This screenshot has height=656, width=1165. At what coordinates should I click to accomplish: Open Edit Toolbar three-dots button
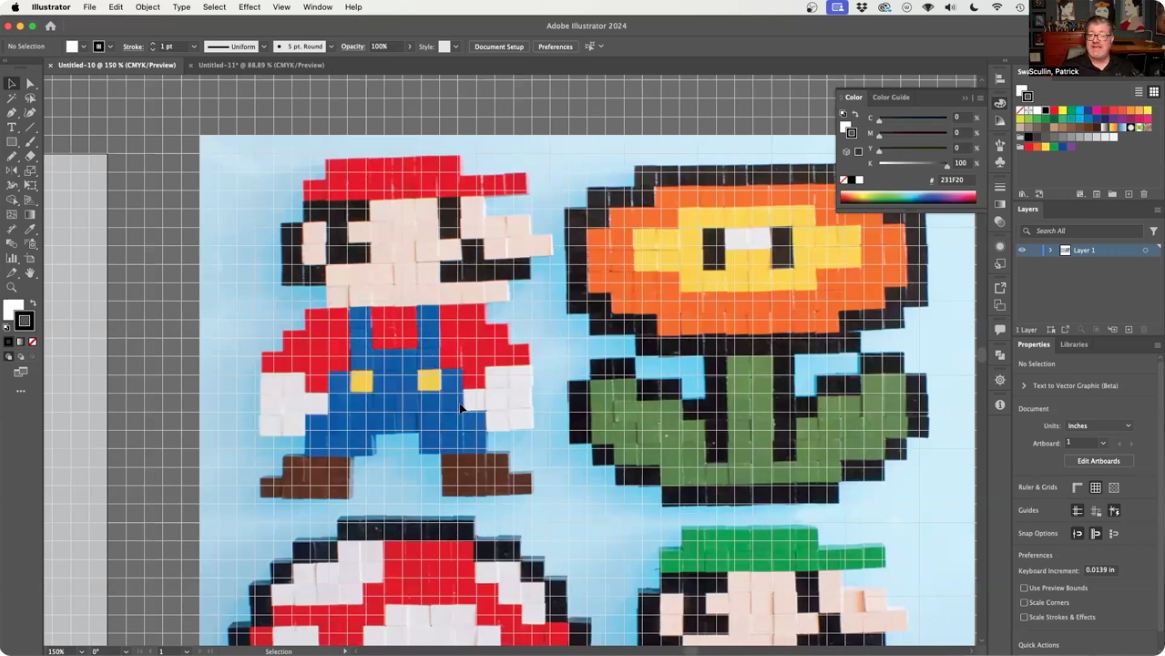21,391
